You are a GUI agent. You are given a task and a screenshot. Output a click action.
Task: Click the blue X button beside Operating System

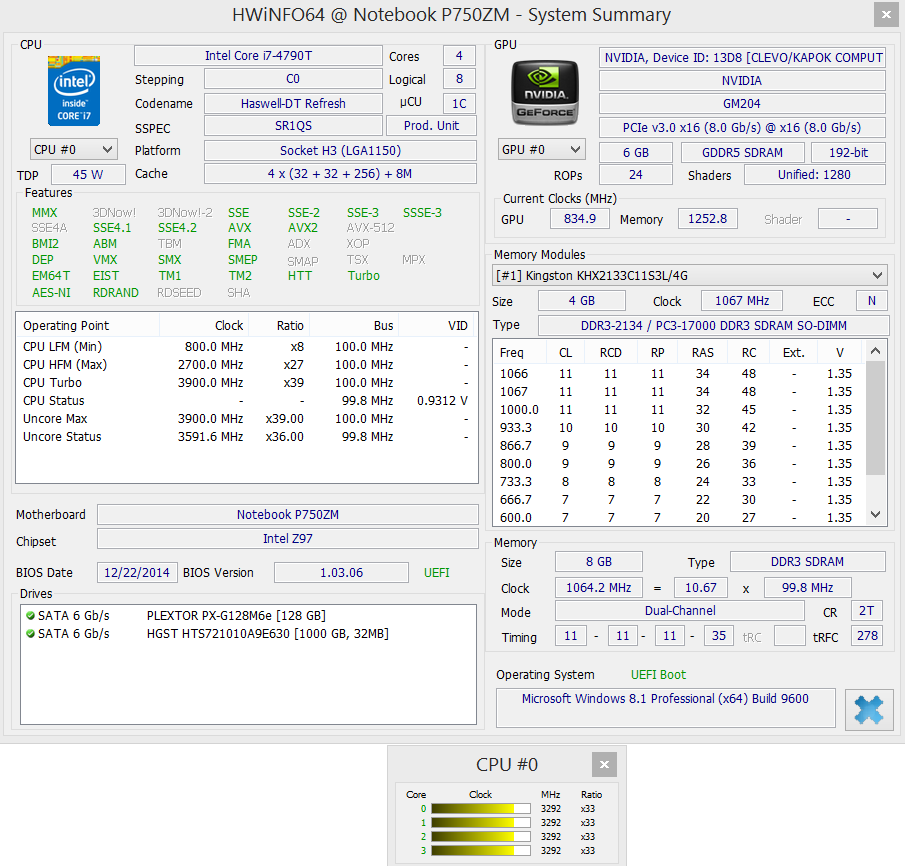[x=869, y=710]
